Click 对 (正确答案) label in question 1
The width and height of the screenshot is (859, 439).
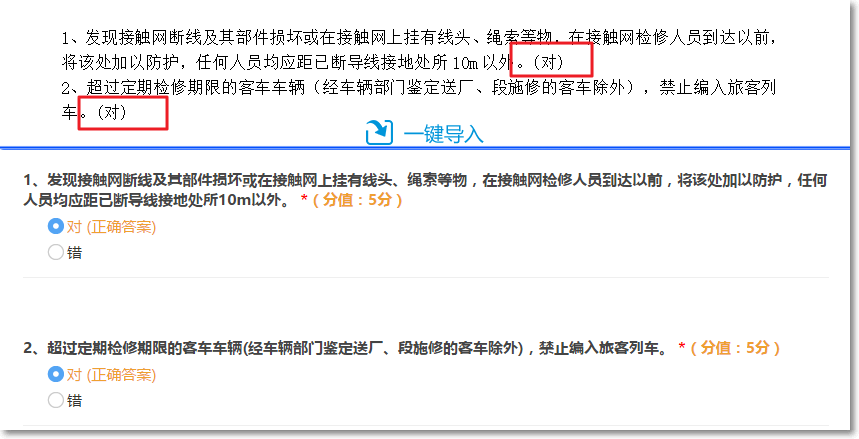pyautogui.click(x=112, y=227)
